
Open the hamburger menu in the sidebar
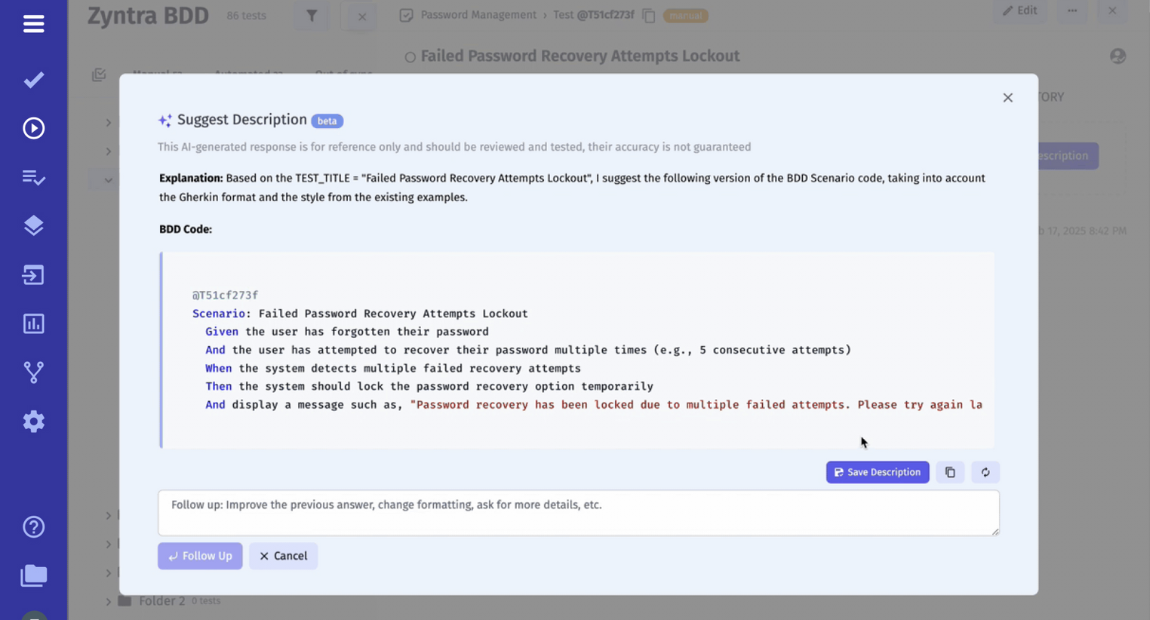click(x=33, y=24)
